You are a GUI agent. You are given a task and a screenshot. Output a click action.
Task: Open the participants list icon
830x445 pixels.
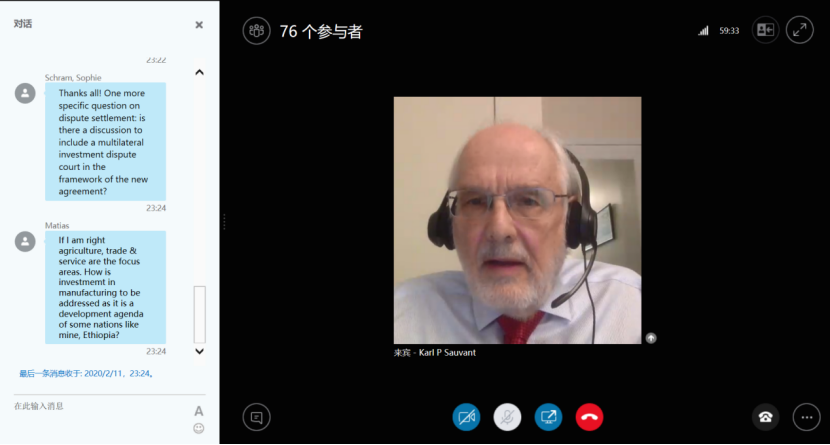click(256, 31)
